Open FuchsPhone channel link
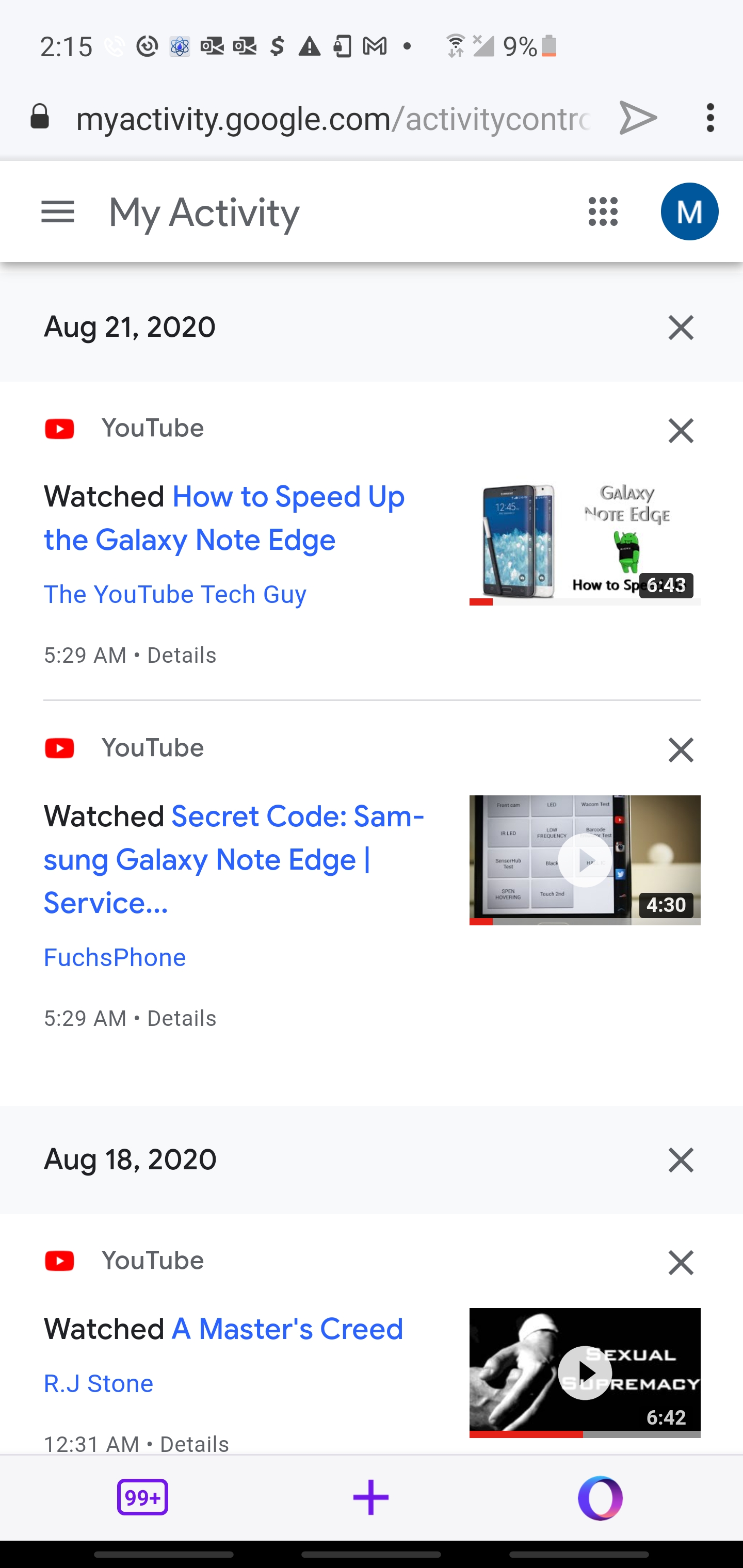 coord(115,957)
